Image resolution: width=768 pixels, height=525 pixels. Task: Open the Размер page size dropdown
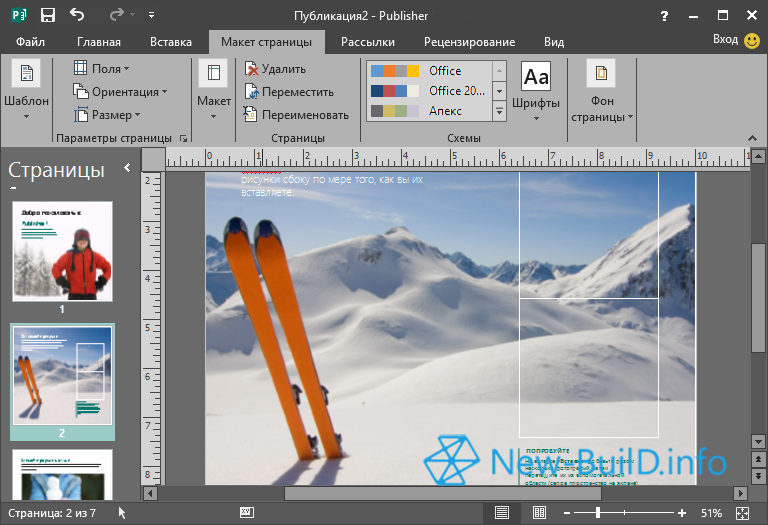(x=107, y=115)
